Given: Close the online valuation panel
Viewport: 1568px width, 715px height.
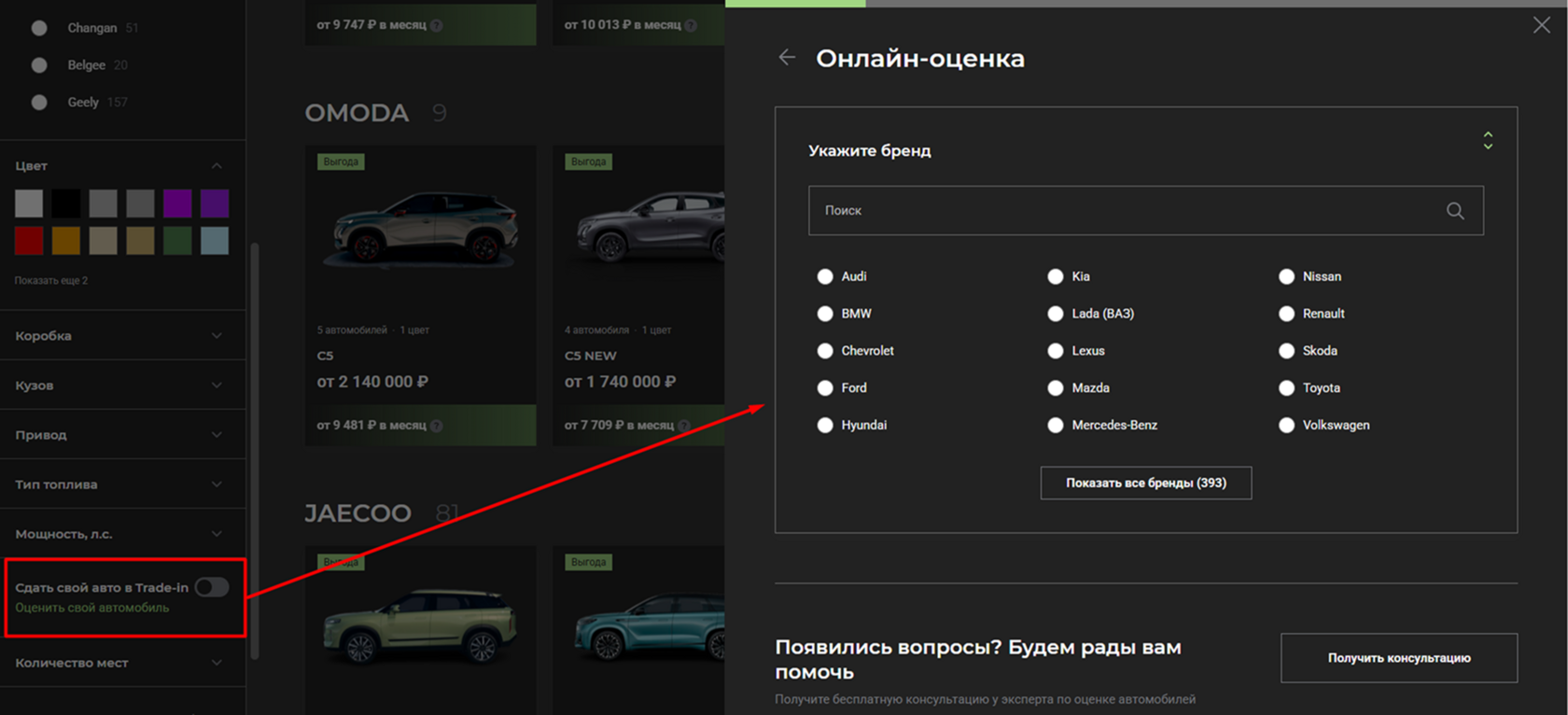Looking at the screenshot, I should [1541, 25].
